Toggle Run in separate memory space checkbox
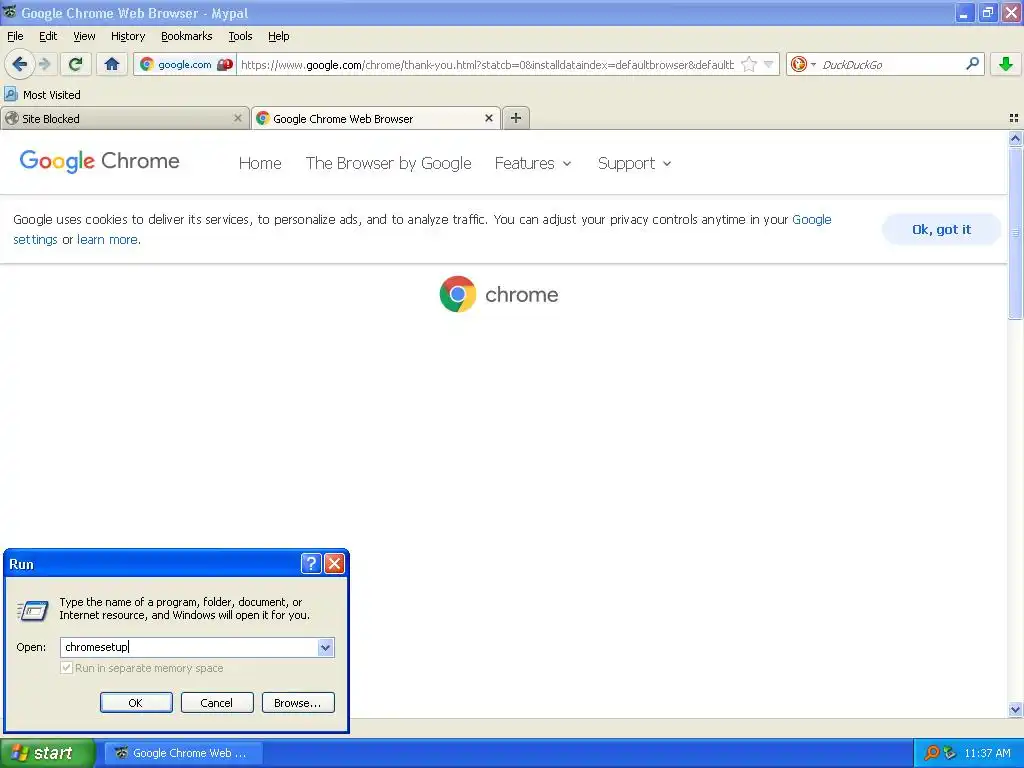The image size is (1024, 768). coord(66,668)
